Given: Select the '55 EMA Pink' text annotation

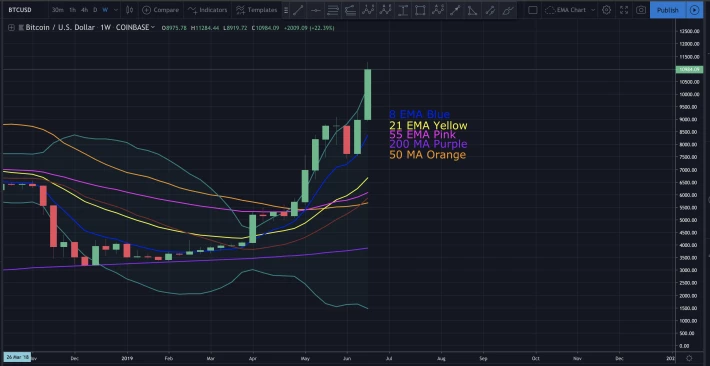Looking at the screenshot, I should pyautogui.click(x=422, y=135).
